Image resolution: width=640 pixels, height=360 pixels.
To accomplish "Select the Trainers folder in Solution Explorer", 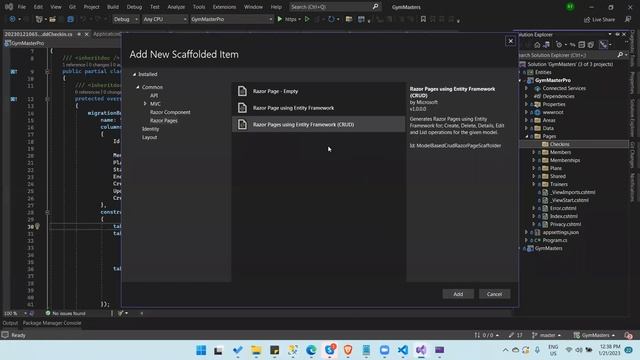I will tap(558, 184).
